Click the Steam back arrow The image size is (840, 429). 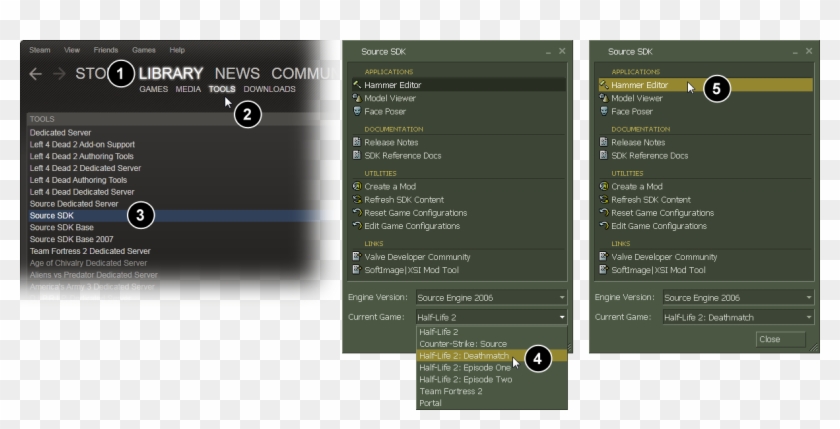click(35, 74)
